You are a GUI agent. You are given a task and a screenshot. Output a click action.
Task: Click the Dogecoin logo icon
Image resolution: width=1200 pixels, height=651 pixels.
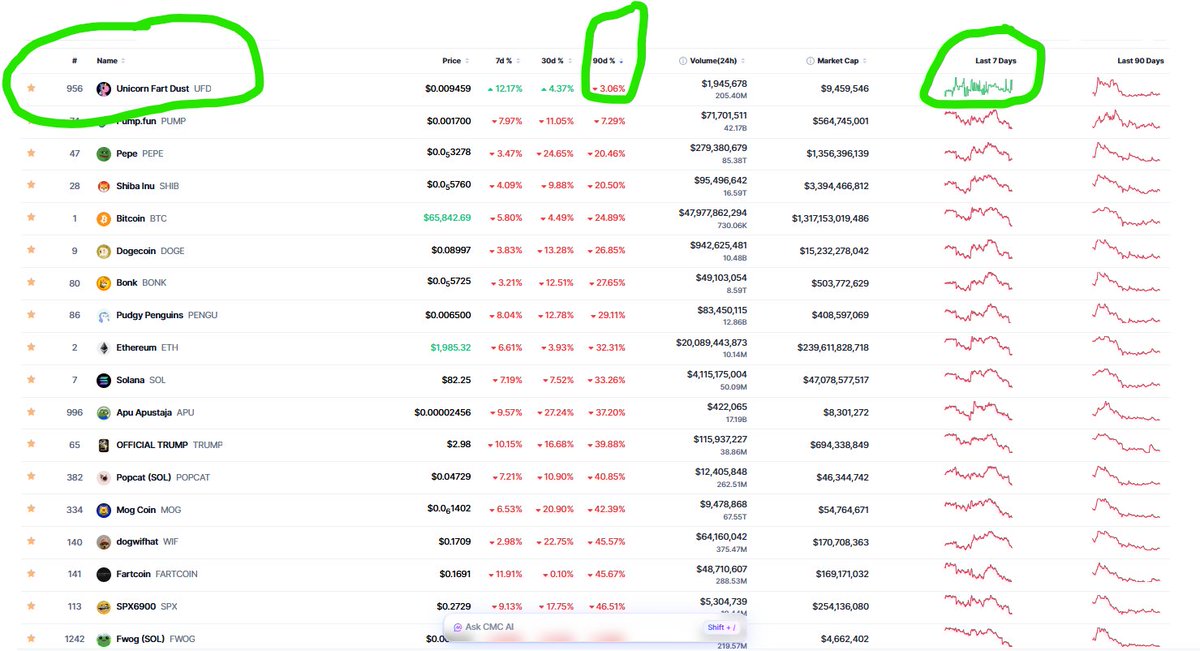(x=103, y=251)
